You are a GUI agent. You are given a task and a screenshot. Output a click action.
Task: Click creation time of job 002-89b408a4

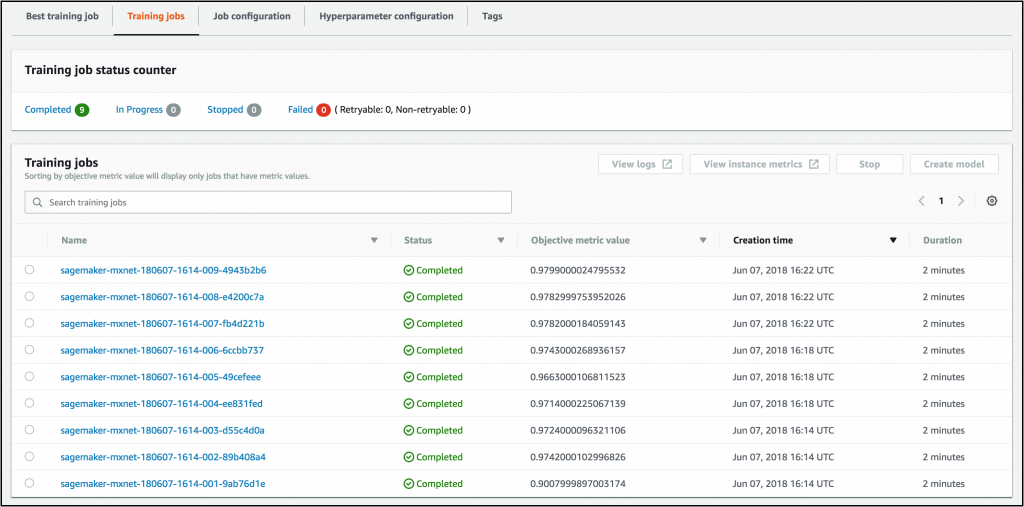[783, 457]
